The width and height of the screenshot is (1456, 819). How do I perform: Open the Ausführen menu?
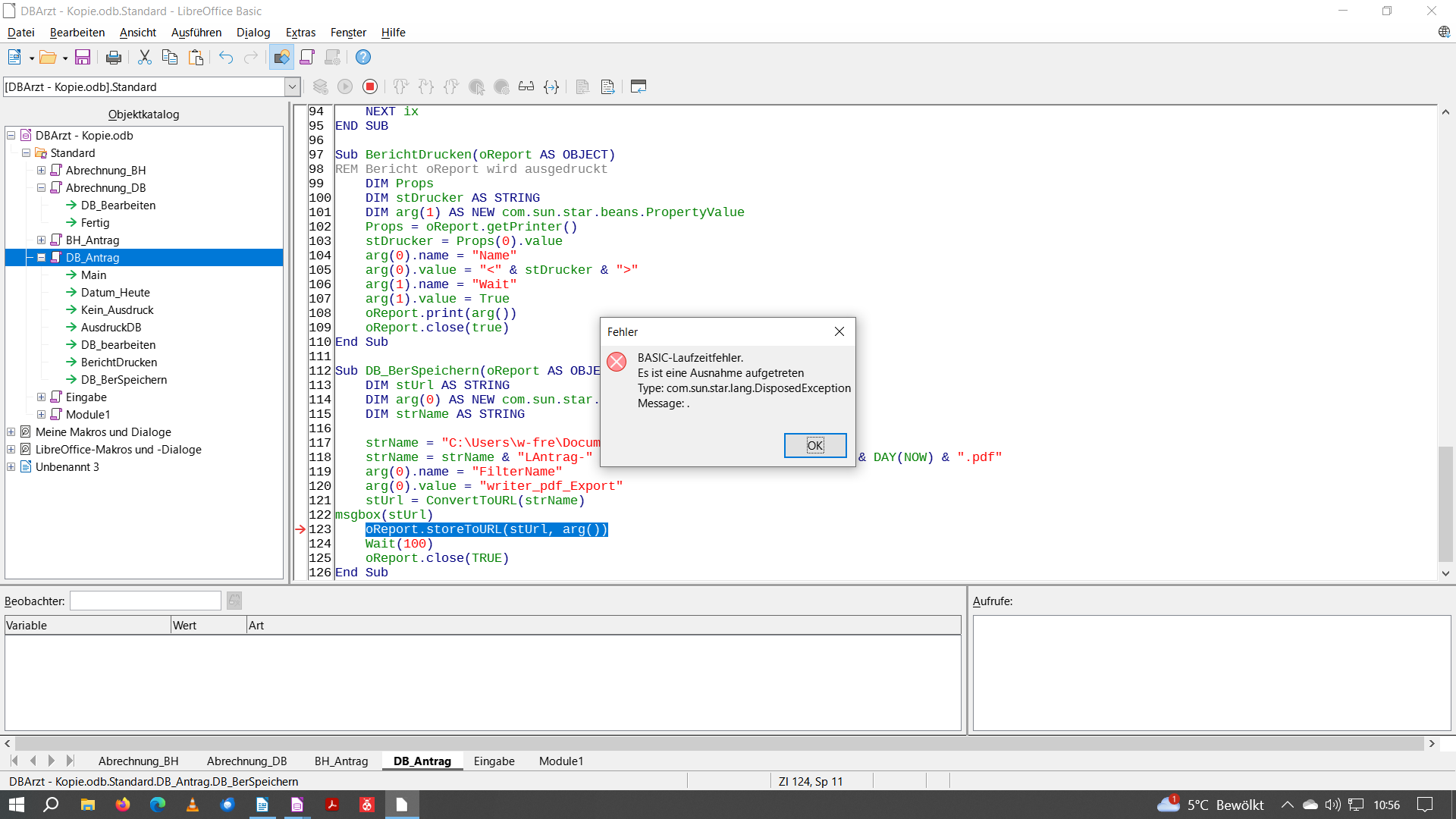(196, 32)
